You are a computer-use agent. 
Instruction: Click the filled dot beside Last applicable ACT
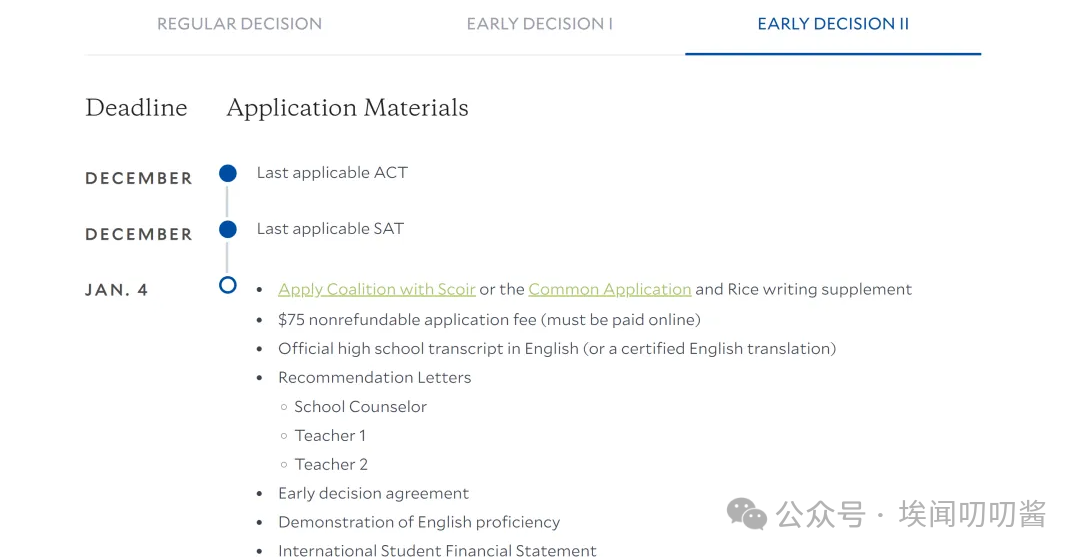coord(228,173)
